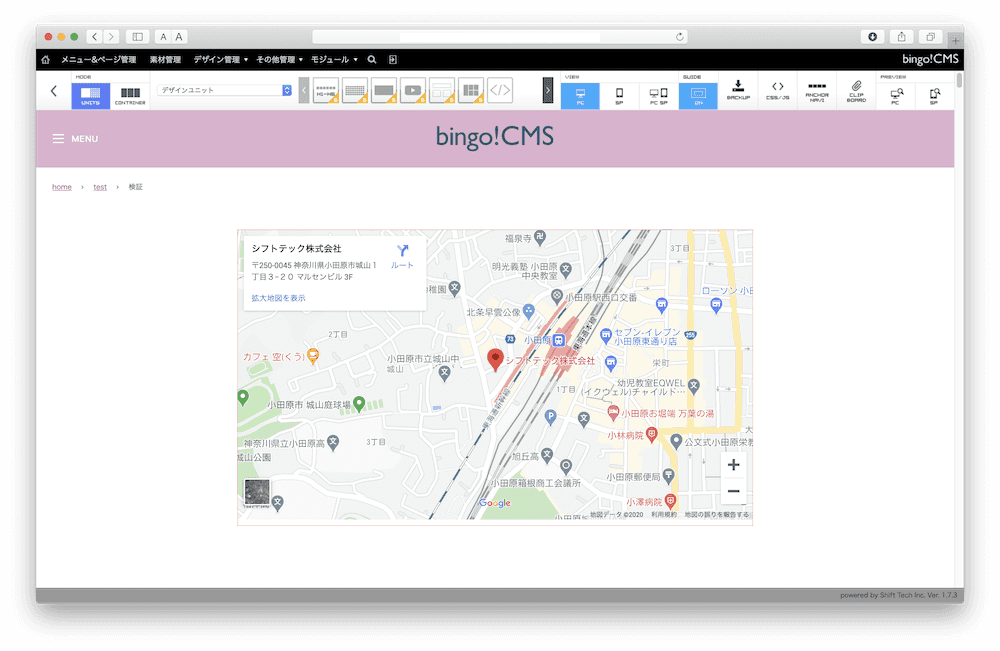The height and width of the screenshot is (651, 1000).
Task: Select PC view mode
Action: click(580, 96)
